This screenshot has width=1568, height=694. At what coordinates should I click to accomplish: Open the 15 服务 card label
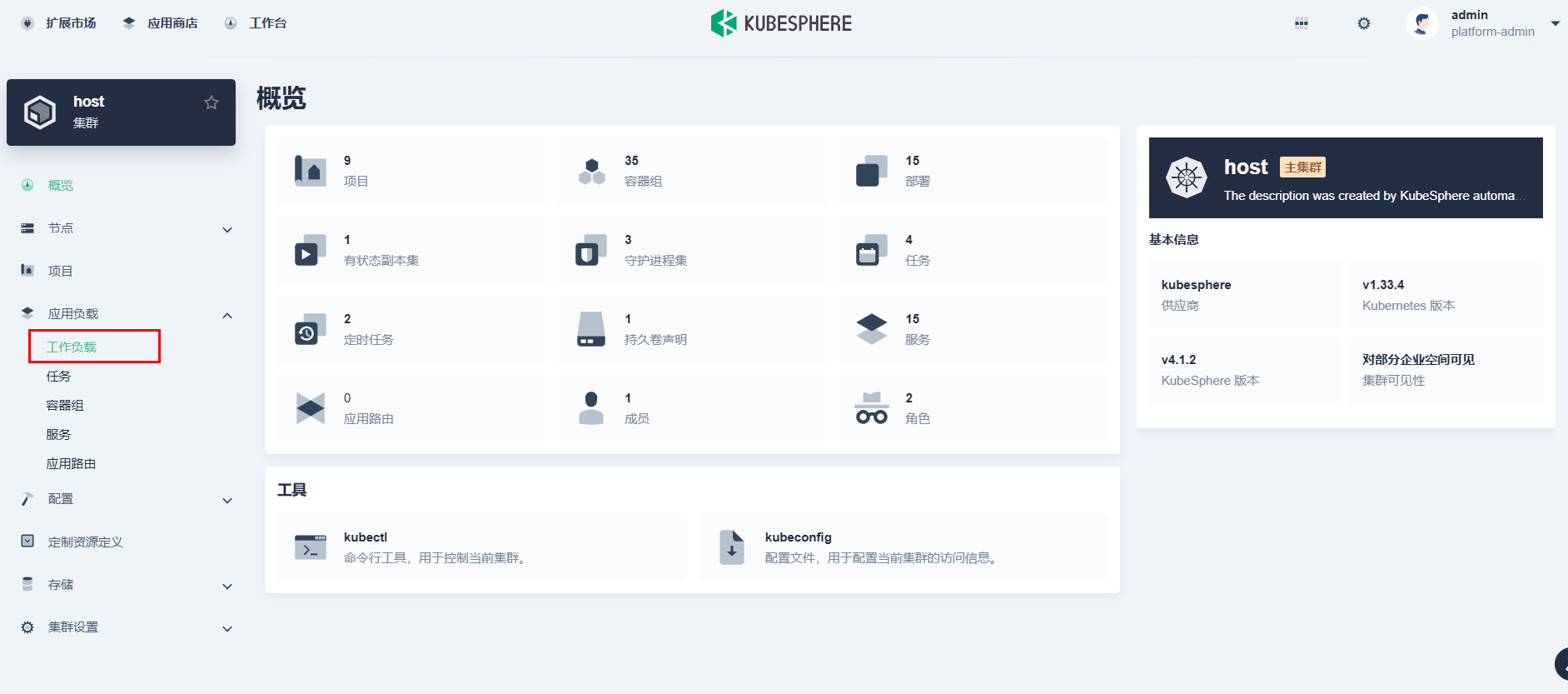(x=918, y=339)
